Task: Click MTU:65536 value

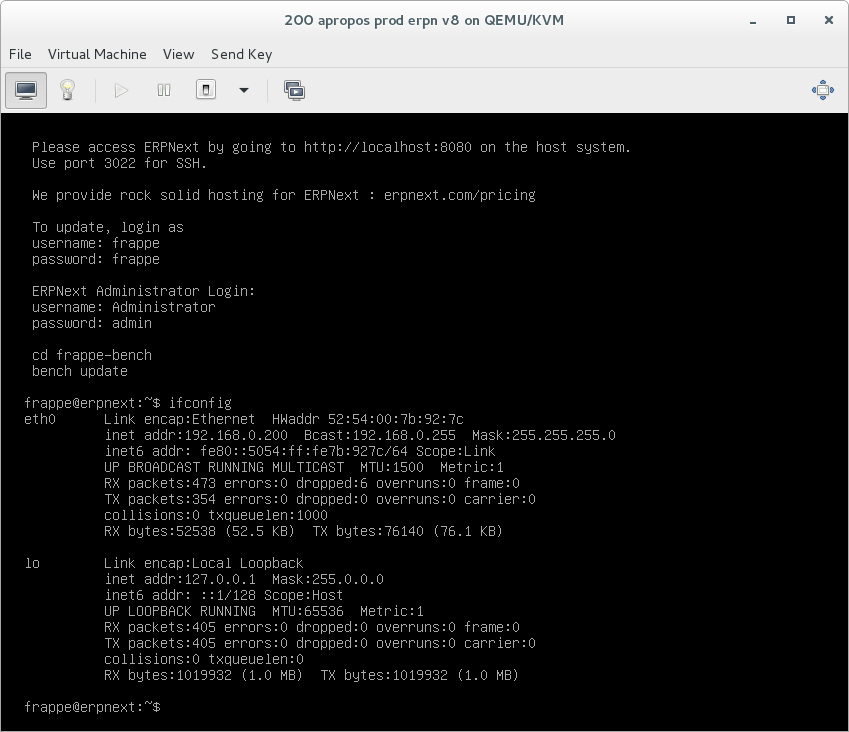Action: tap(308, 612)
